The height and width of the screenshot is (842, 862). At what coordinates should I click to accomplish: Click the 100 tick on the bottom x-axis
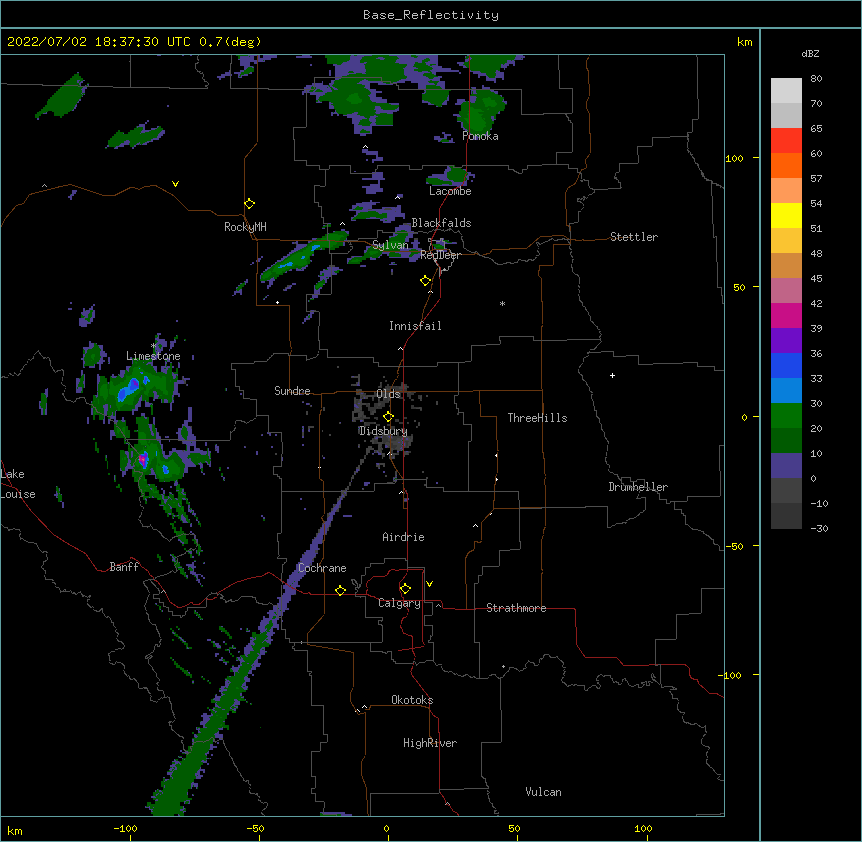click(643, 828)
